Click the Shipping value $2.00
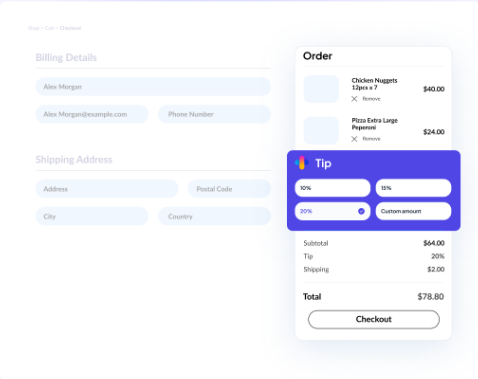The image size is (478, 379). 436,269
